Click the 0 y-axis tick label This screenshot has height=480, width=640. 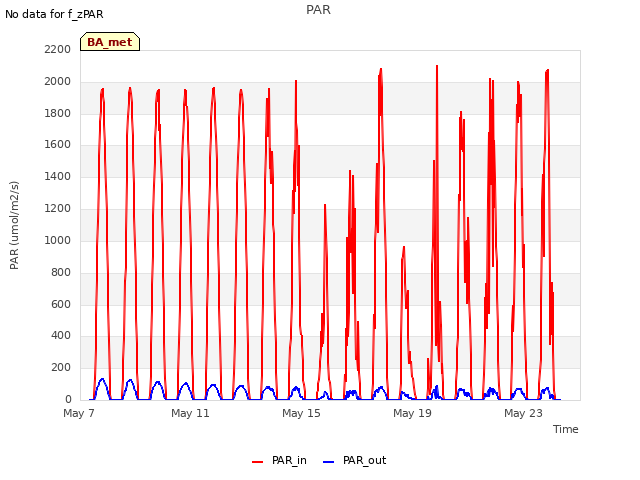point(68,399)
